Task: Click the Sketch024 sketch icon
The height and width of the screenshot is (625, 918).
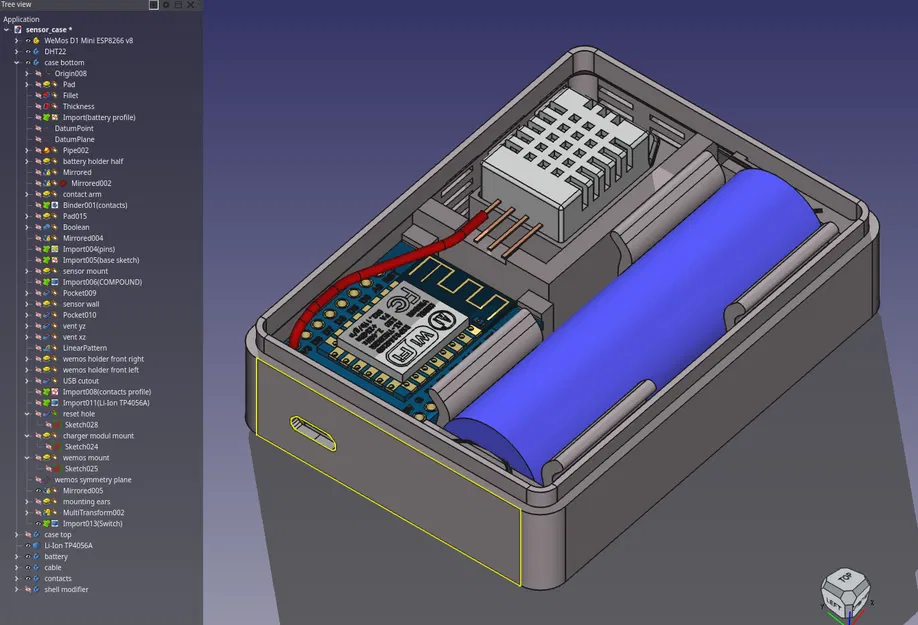Action: click(57, 447)
